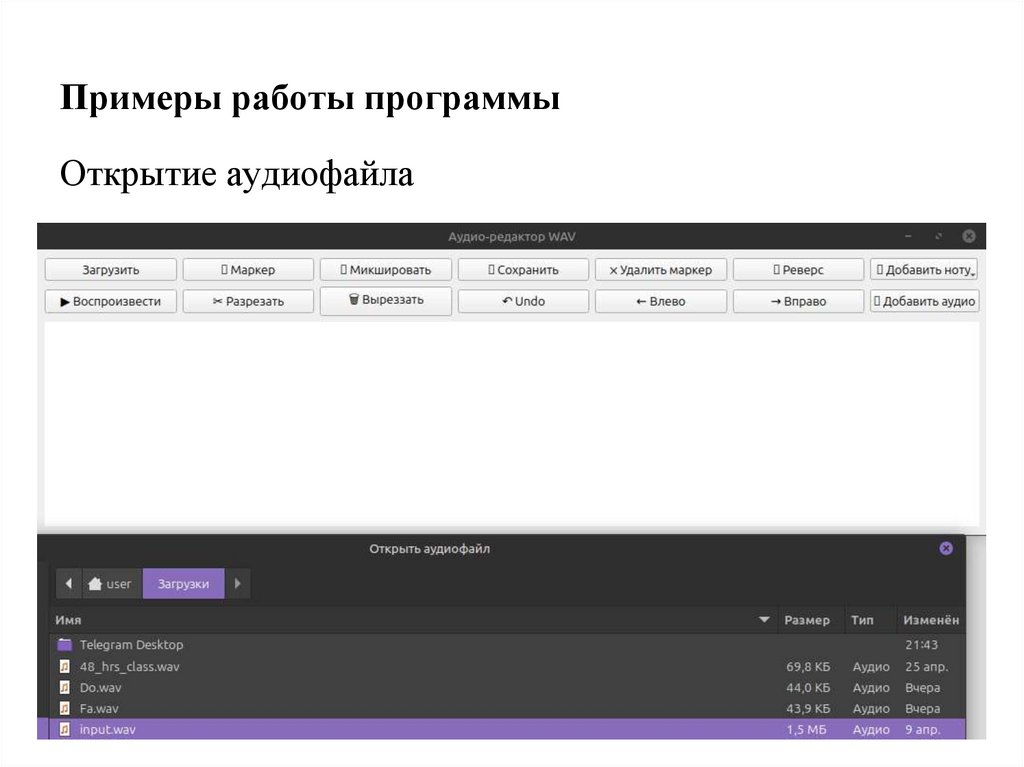
Task: Click the Вырезать trash button
Action: point(386,301)
